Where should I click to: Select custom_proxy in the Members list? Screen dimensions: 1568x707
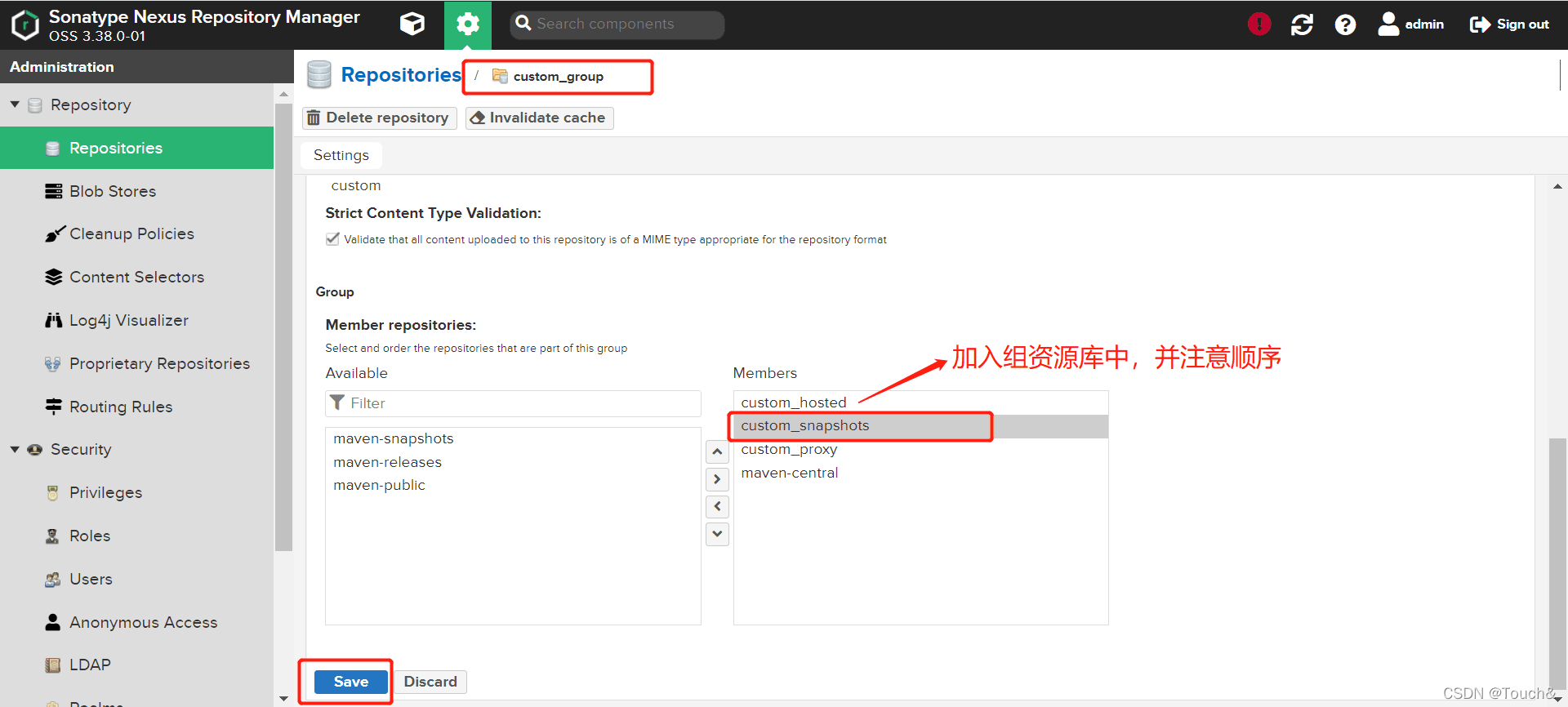920,449
